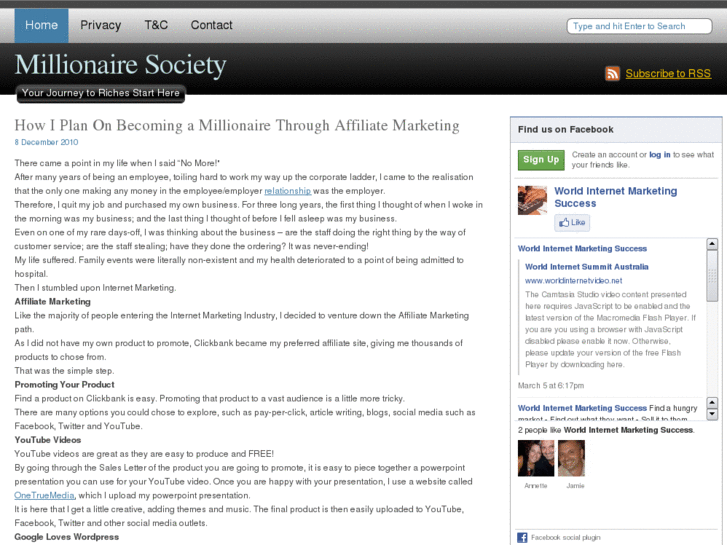Open the Privacy page
The image size is (727, 545).
tap(101, 25)
